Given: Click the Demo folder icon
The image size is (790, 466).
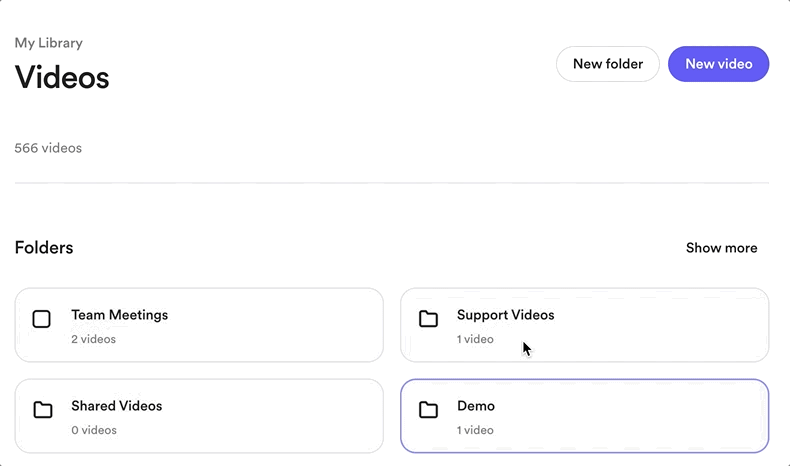Looking at the screenshot, I should point(428,410).
